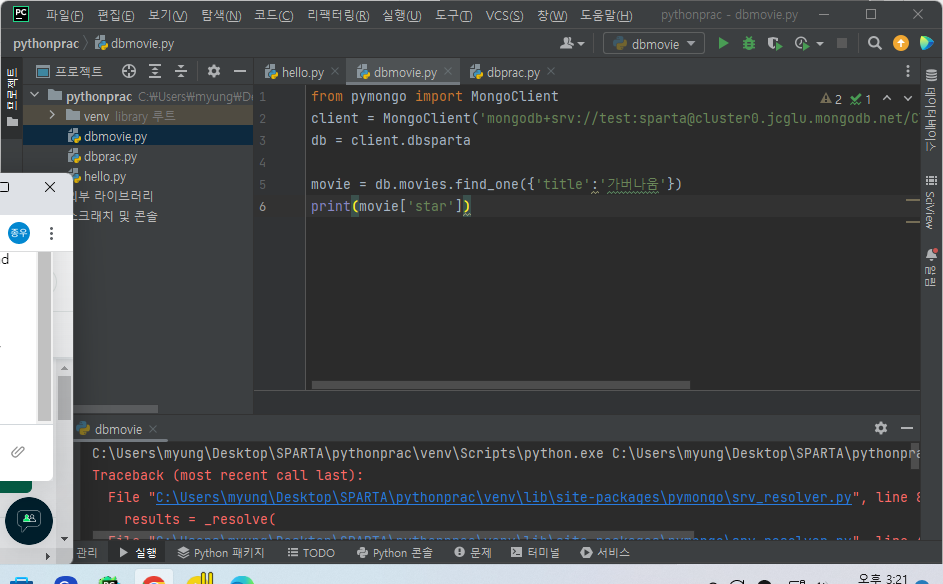Run with coverage shield icon
The width and height of the screenshot is (943, 584).
775,43
